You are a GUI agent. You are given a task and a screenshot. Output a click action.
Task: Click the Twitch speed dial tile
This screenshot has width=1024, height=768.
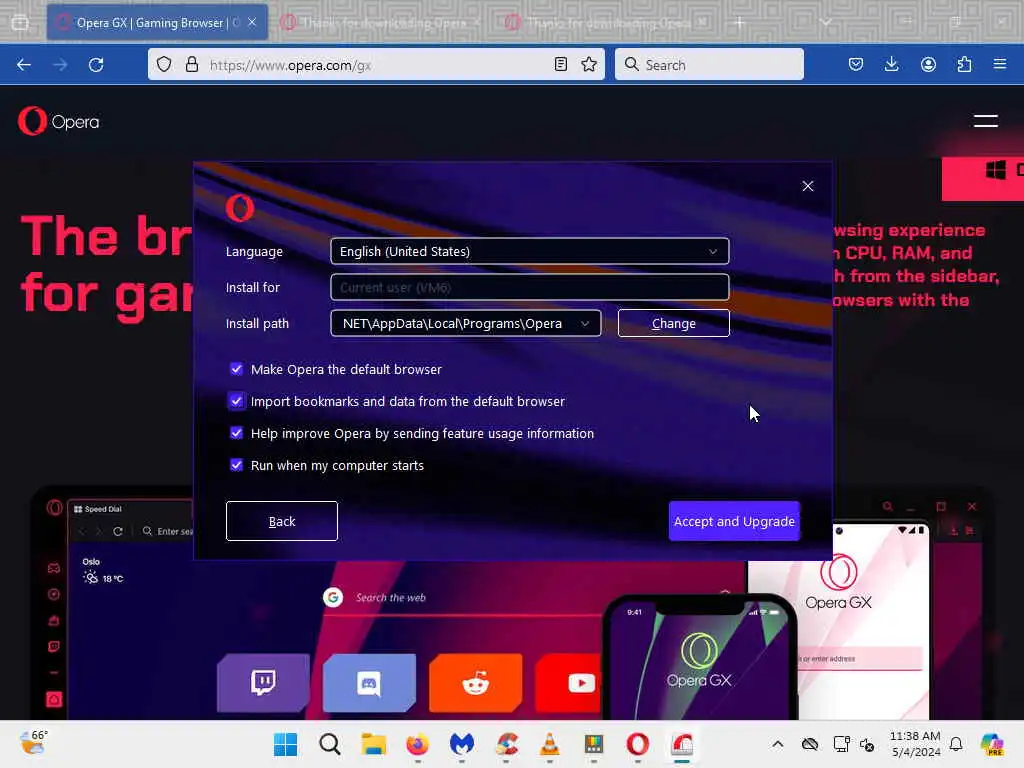[x=263, y=682]
